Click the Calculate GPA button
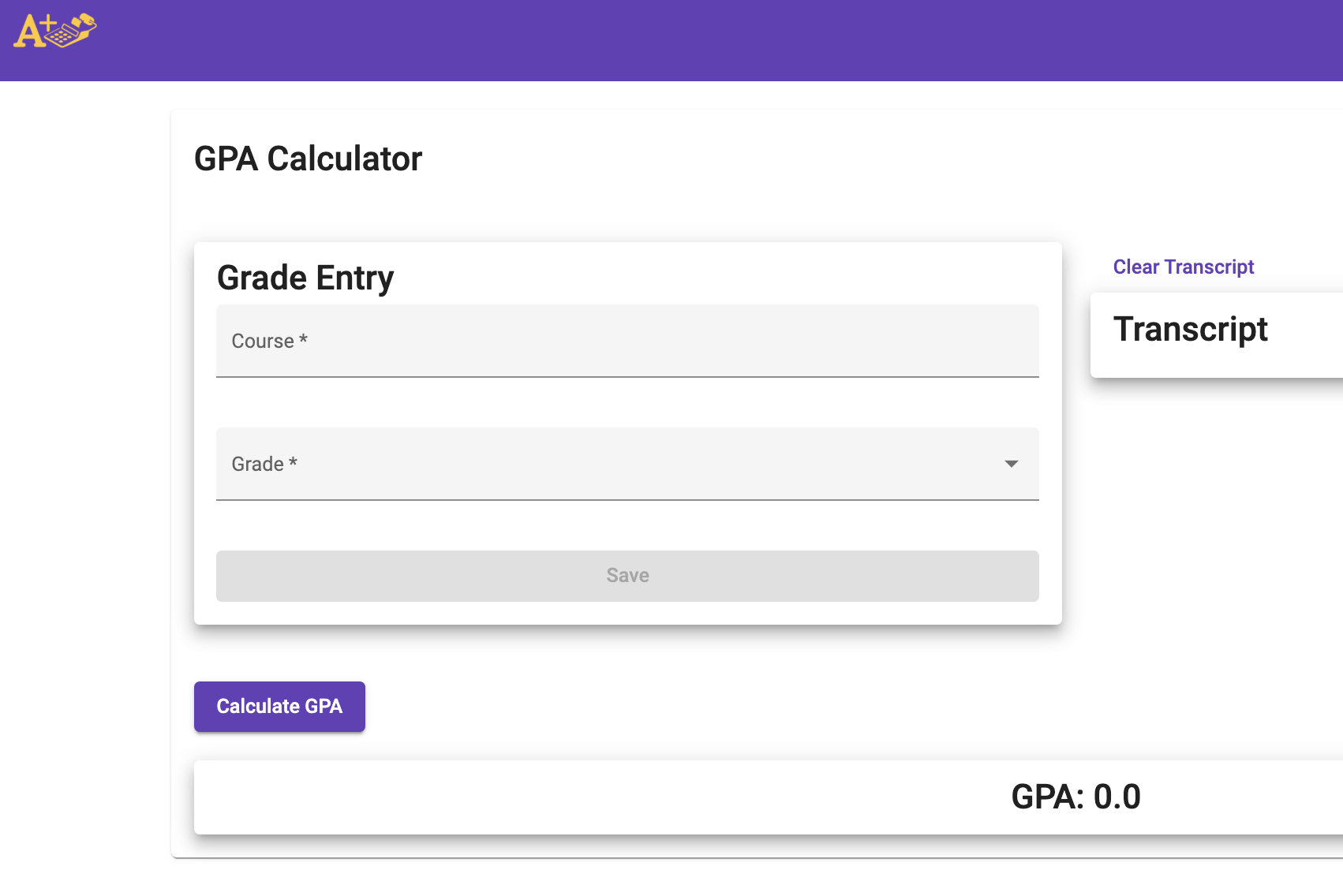 (279, 707)
